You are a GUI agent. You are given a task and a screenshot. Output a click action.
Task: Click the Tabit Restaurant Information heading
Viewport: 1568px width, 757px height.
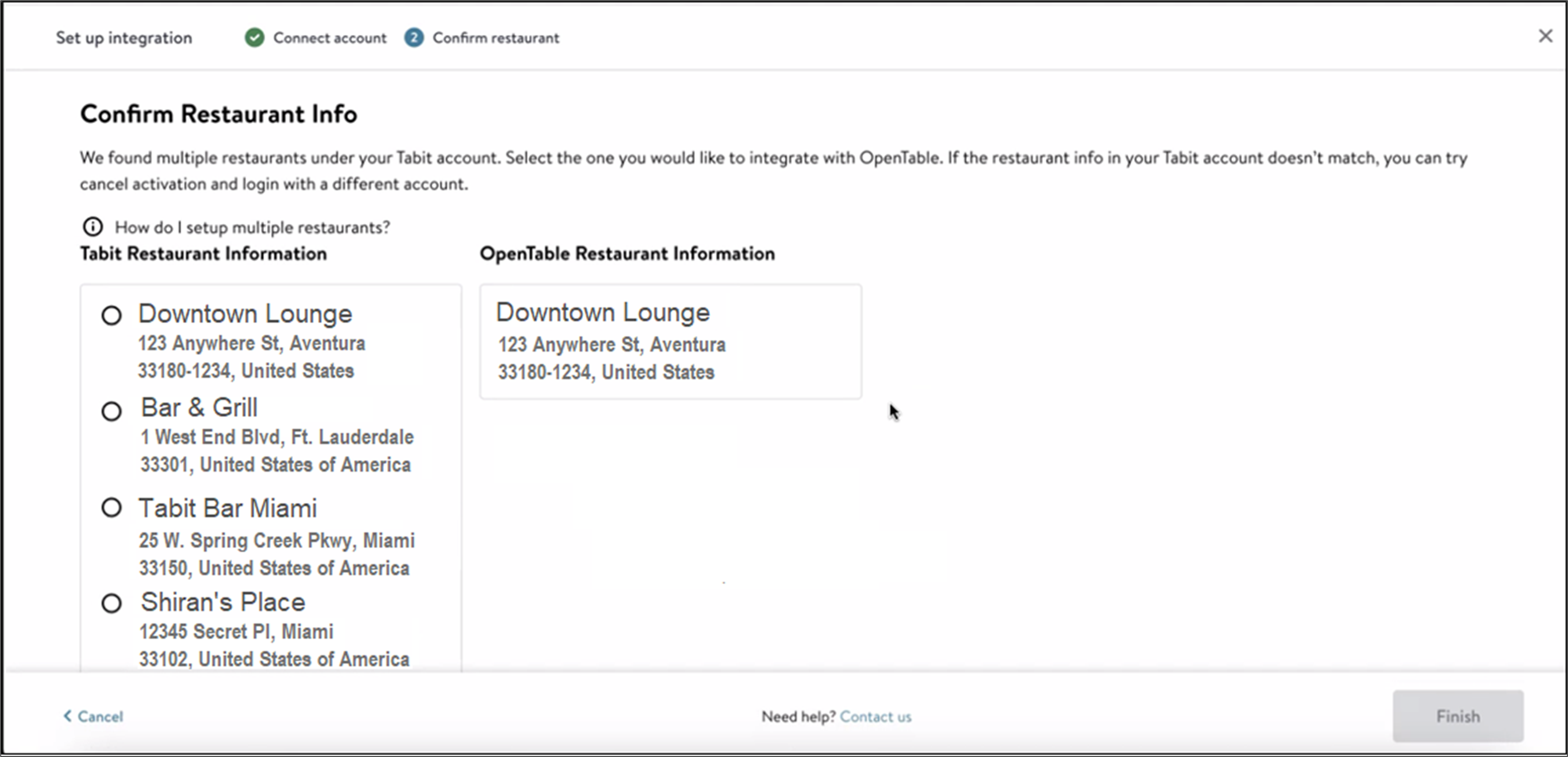click(x=203, y=254)
